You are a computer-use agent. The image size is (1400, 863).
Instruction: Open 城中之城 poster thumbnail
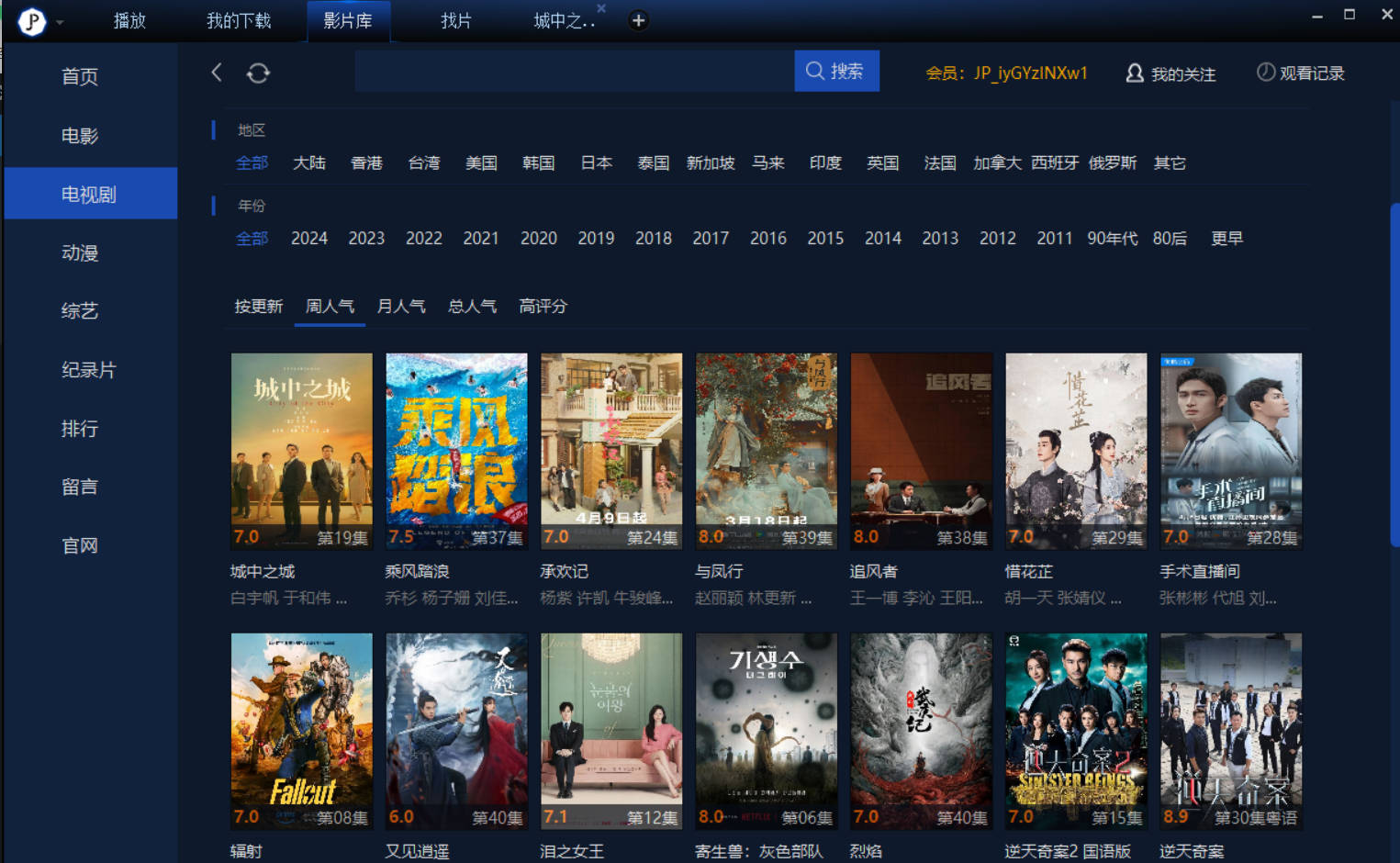(302, 451)
